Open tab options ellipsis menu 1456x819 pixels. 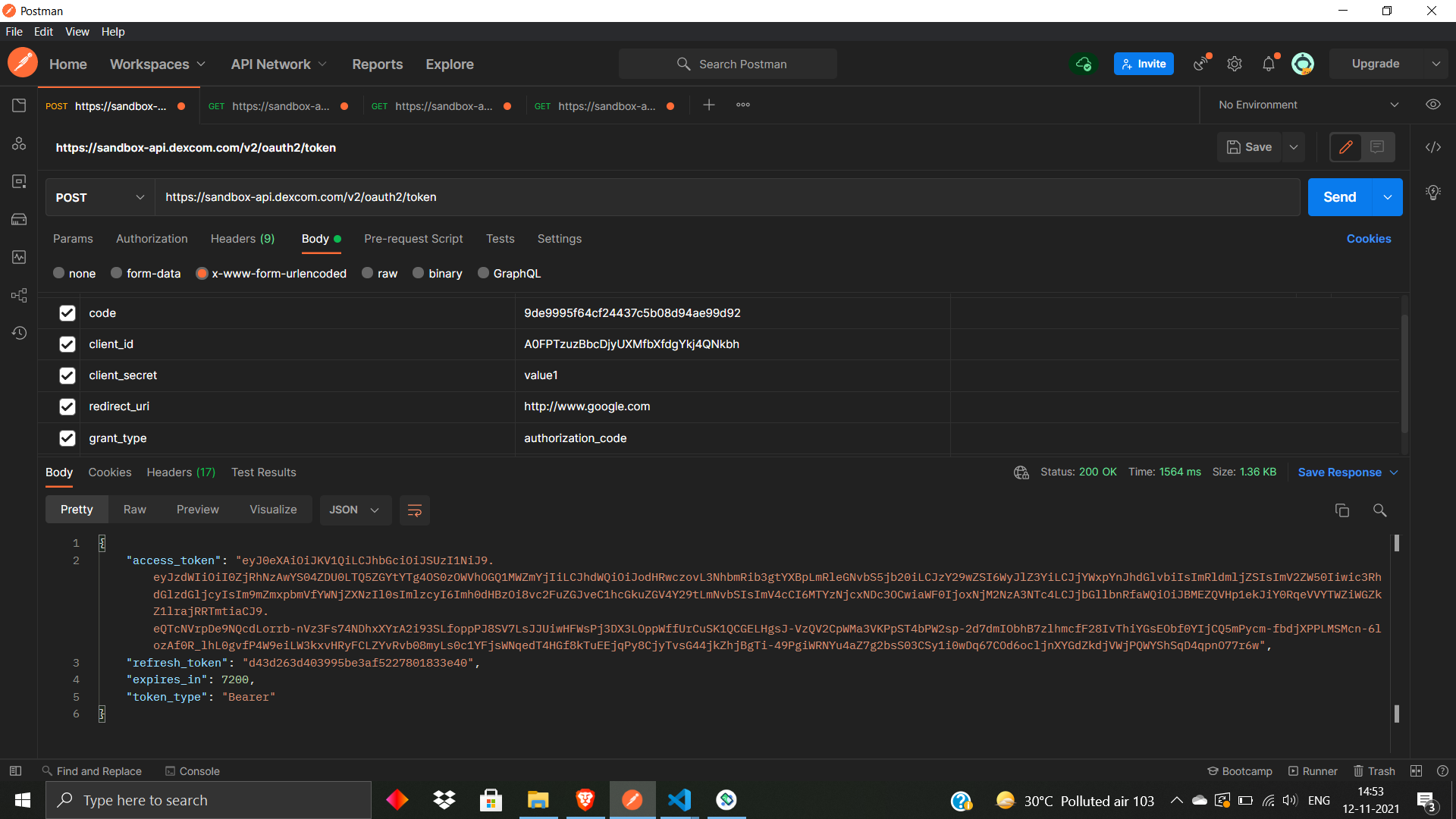coord(743,105)
